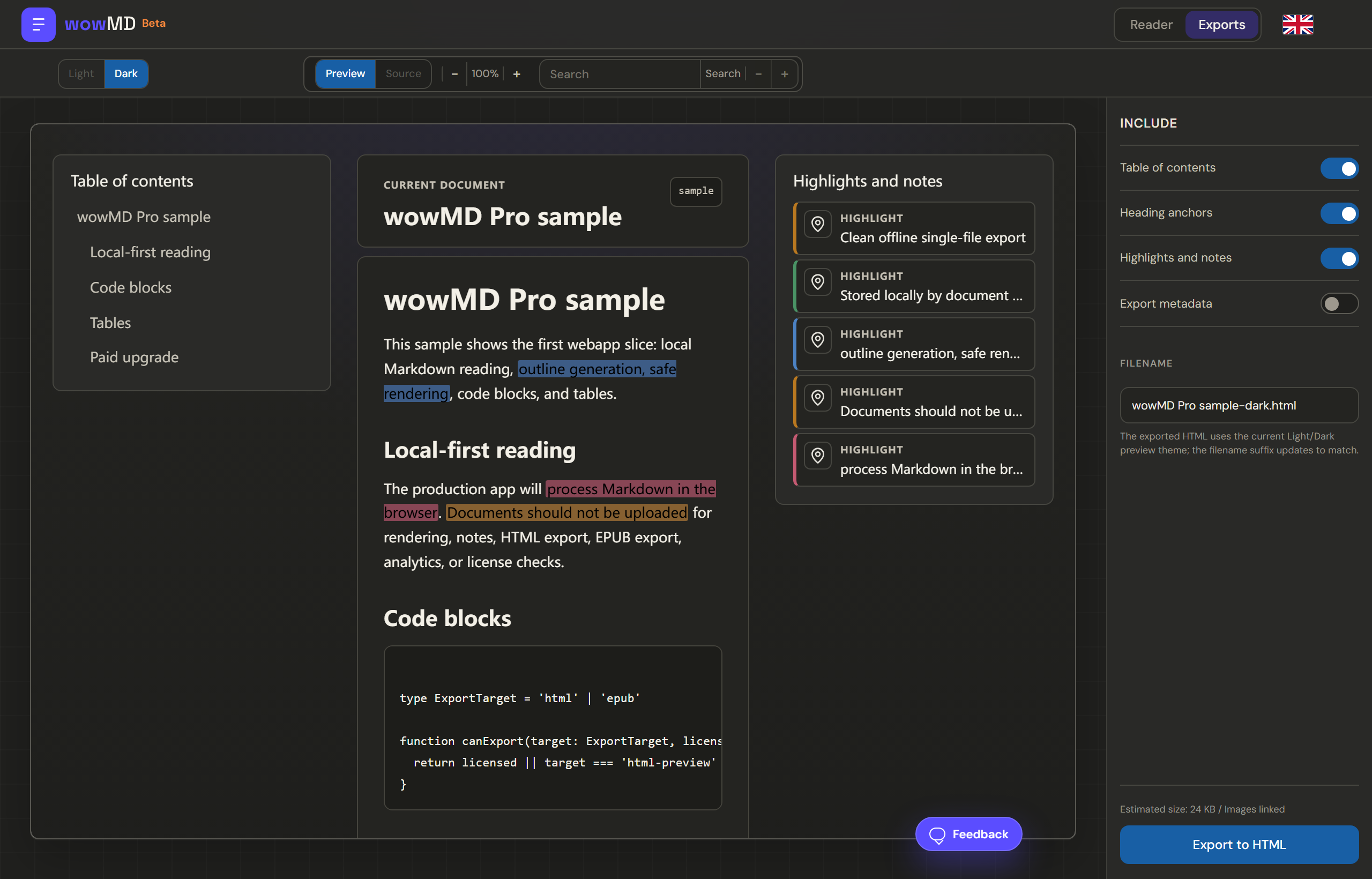The width and height of the screenshot is (1372, 879).
Task: Click the Beta label
Action: 153,24
